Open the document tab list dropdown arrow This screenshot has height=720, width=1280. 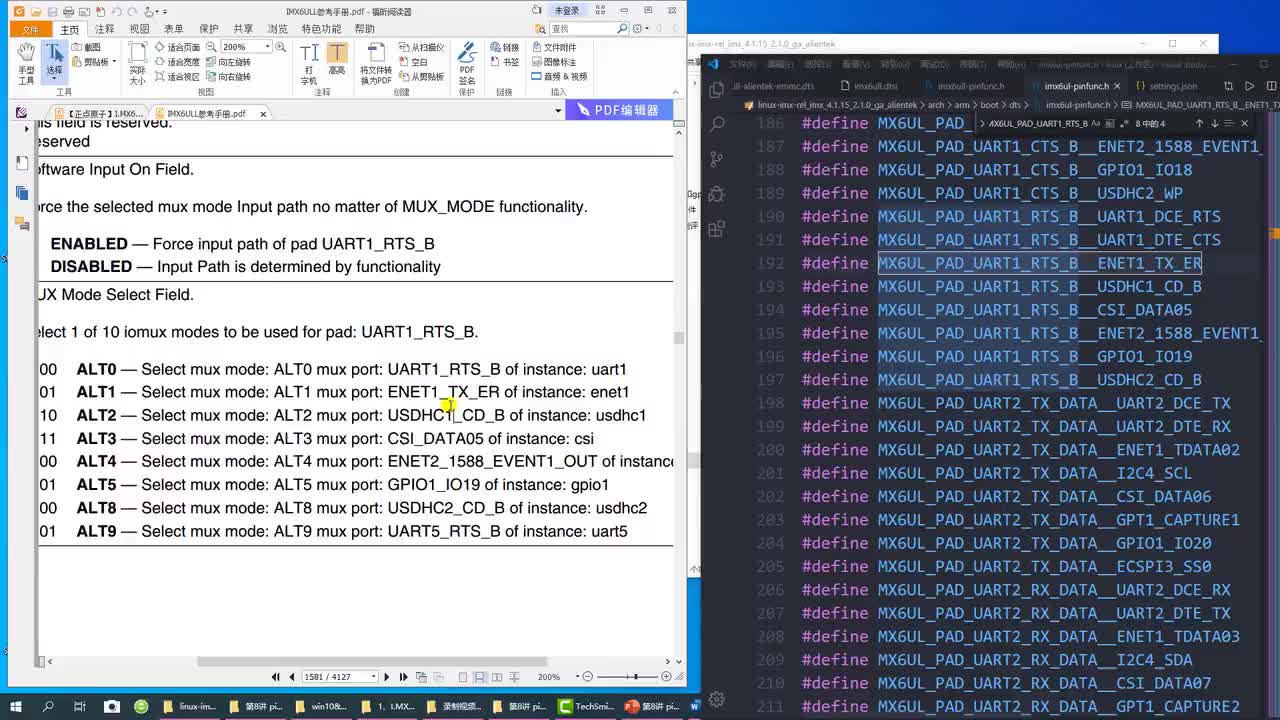tap(558, 111)
